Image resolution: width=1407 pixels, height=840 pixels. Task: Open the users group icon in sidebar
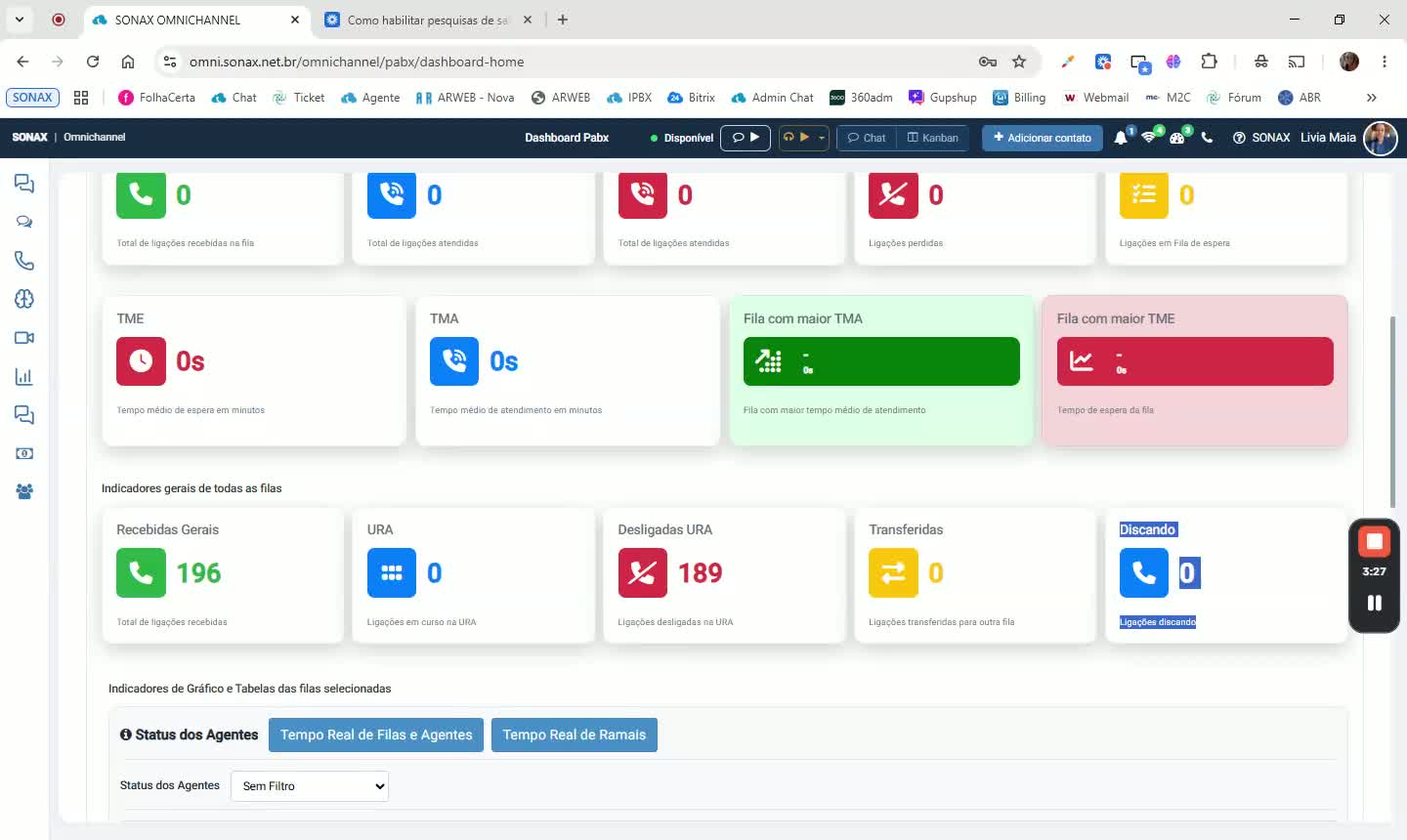coord(24,492)
